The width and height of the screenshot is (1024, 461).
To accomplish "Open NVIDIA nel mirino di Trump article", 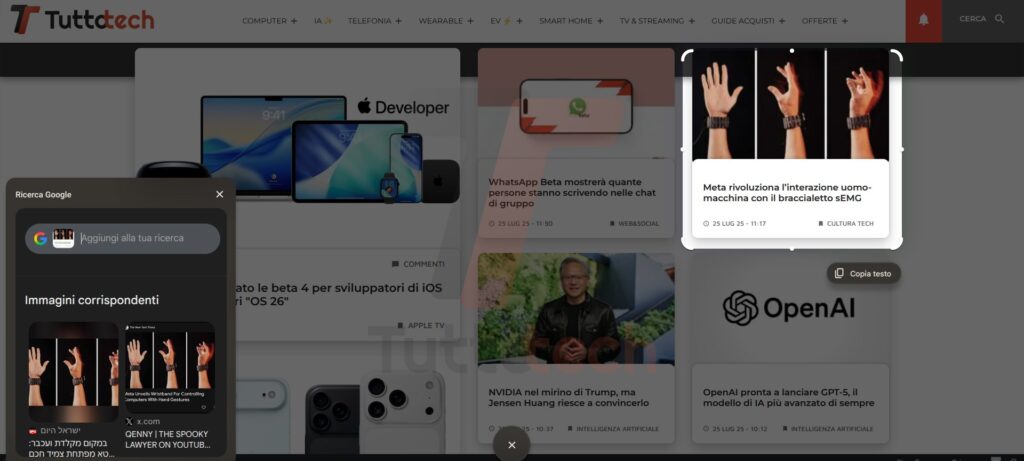I will [x=569, y=398].
